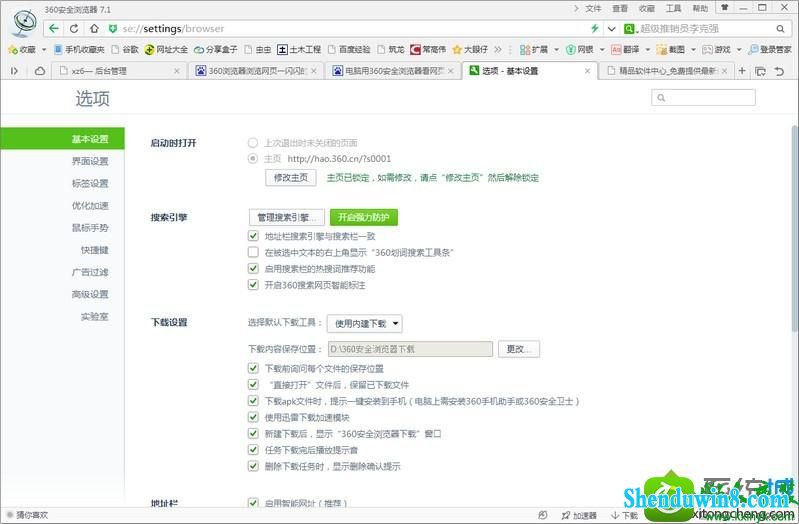The width and height of the screenshot is (799, 524).
Task: Open 高级设置 in the sidebar
Action: (90, 294)
